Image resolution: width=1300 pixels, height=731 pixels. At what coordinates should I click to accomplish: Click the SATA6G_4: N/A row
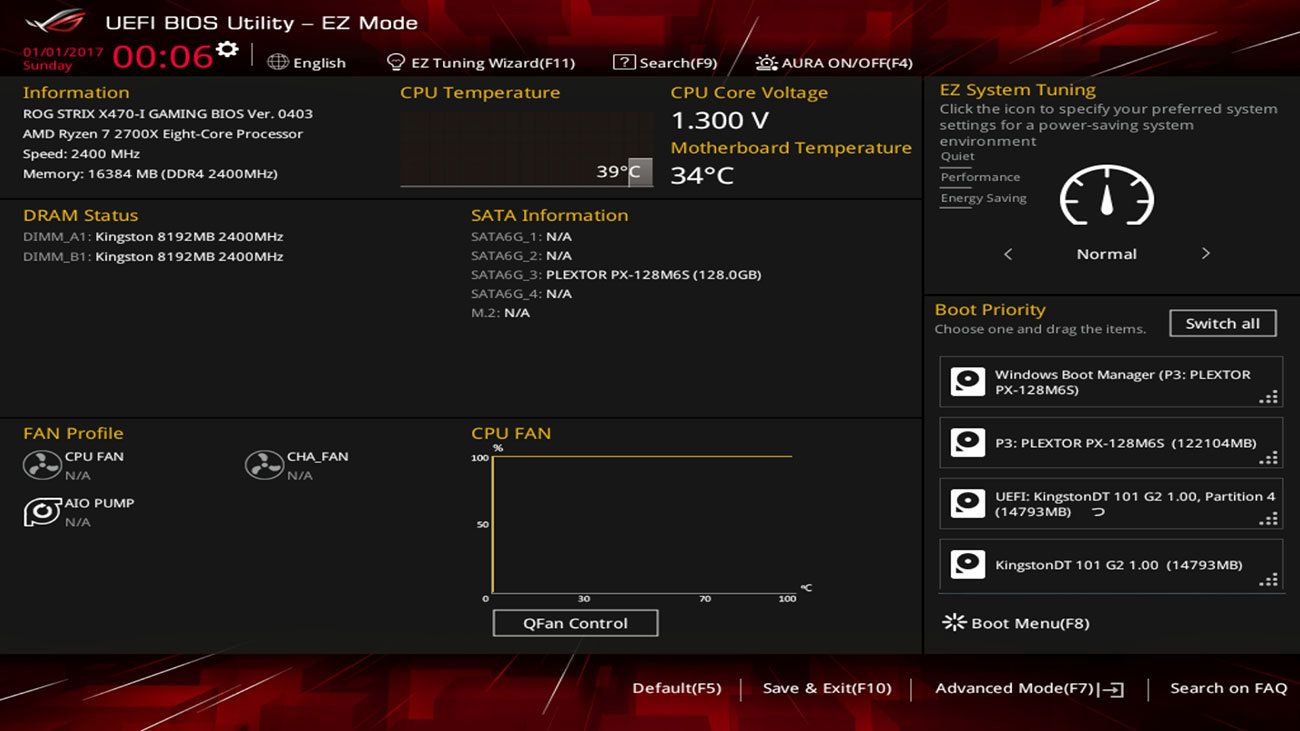pyautogui.click(x=521, y=294)
